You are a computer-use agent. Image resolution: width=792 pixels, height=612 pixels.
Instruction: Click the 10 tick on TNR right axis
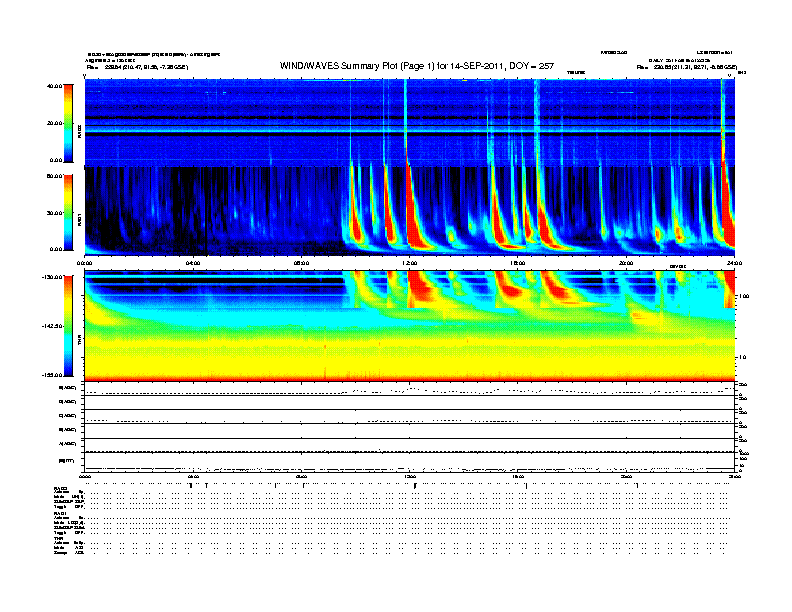point(742,358)
